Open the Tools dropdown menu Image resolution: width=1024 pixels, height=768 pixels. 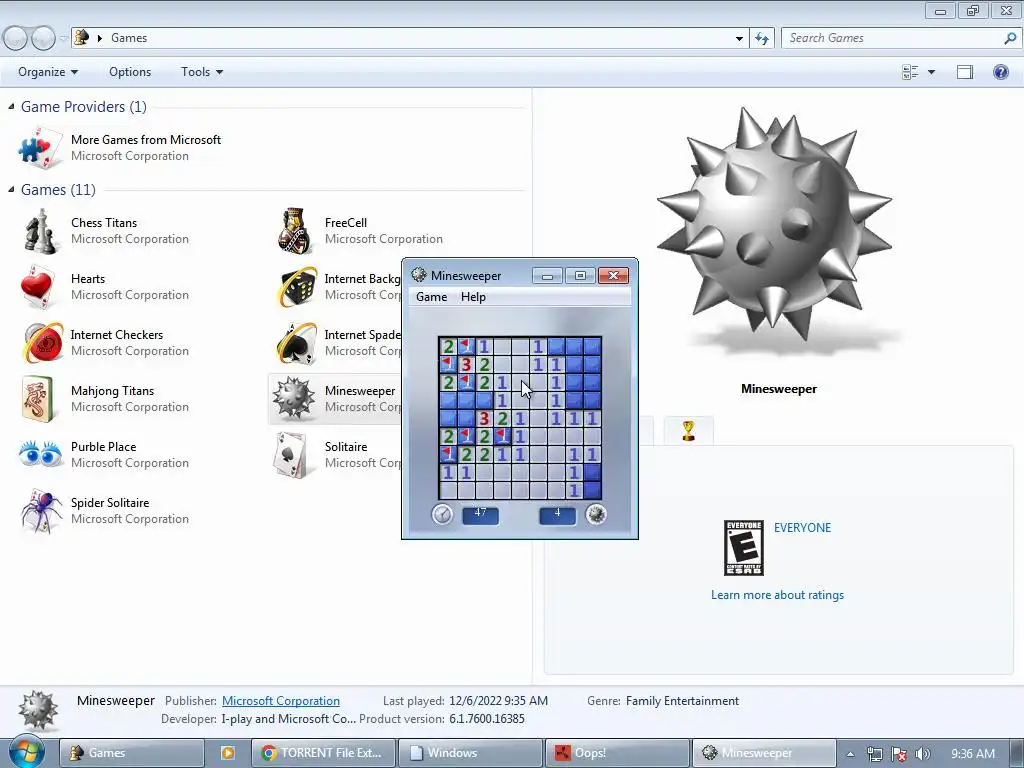(202, 72)
